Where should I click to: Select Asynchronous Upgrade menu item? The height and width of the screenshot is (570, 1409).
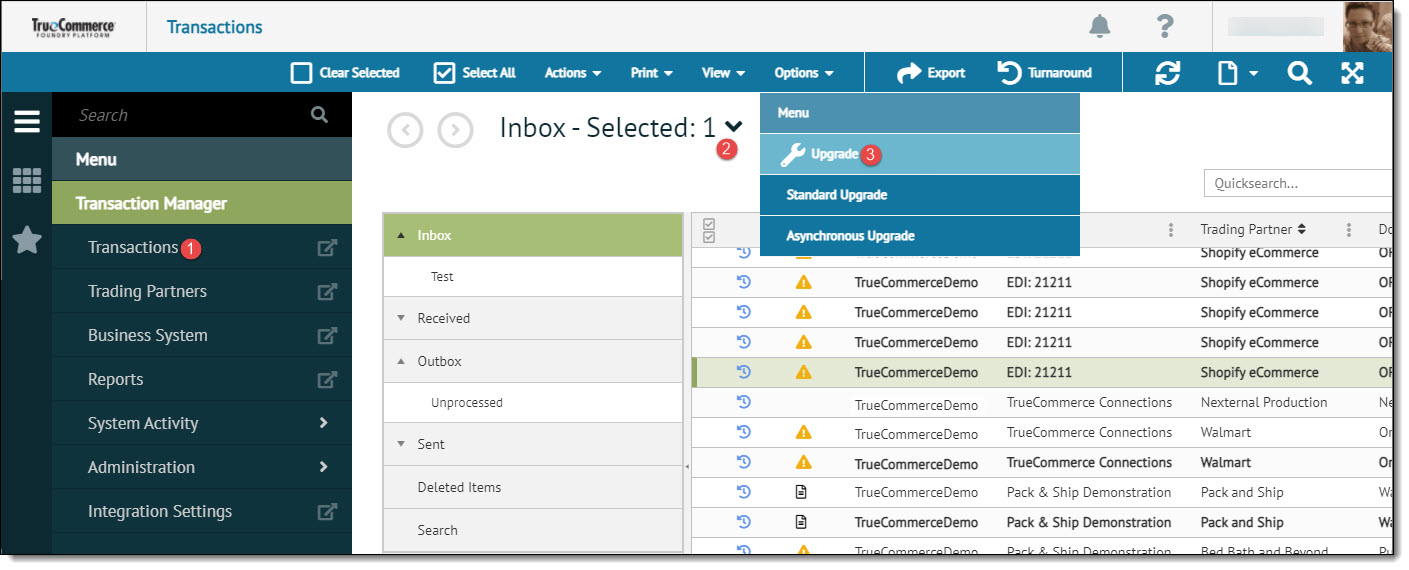(x=920, y=236)
